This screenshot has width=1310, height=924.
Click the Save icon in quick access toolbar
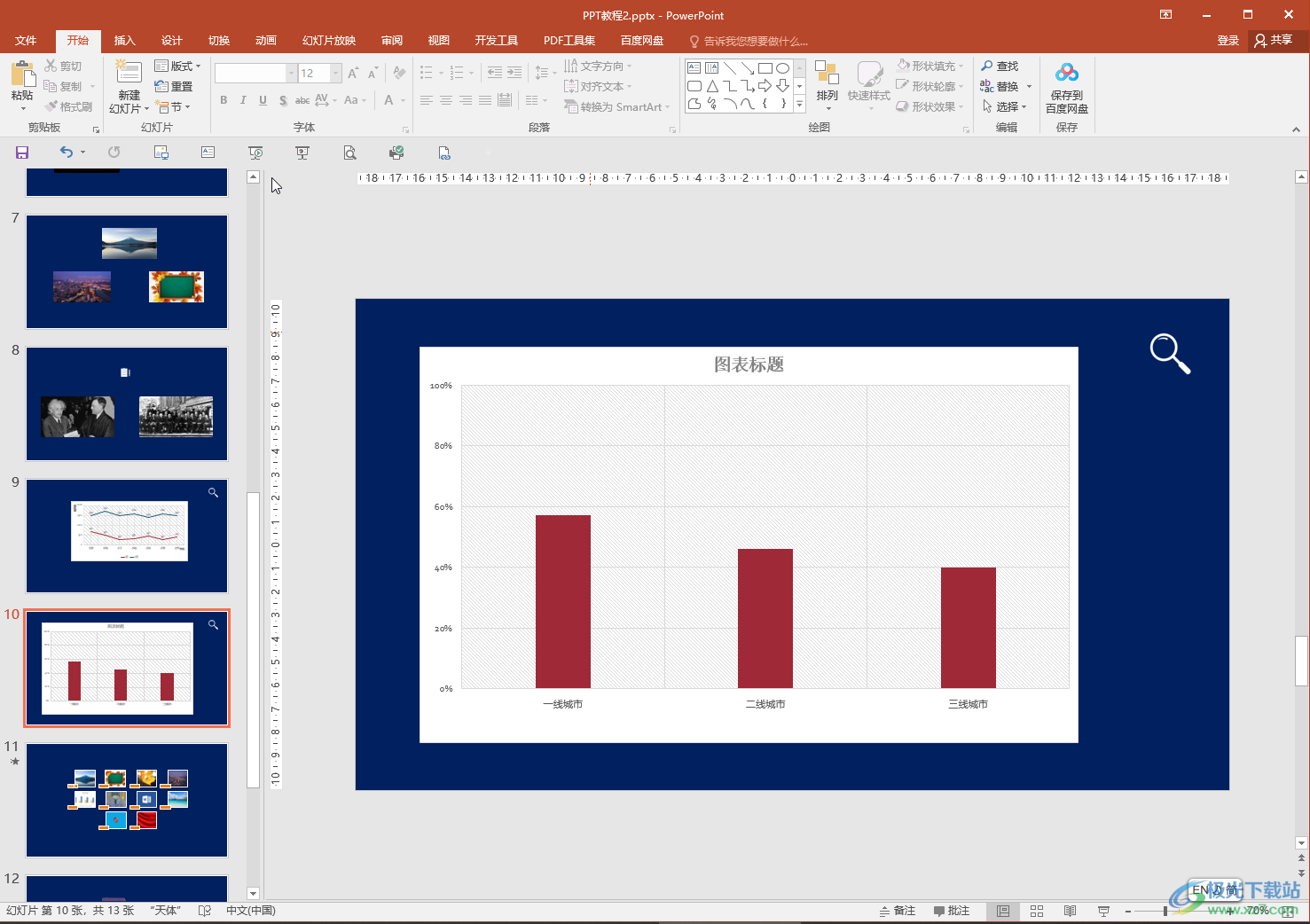22,153
